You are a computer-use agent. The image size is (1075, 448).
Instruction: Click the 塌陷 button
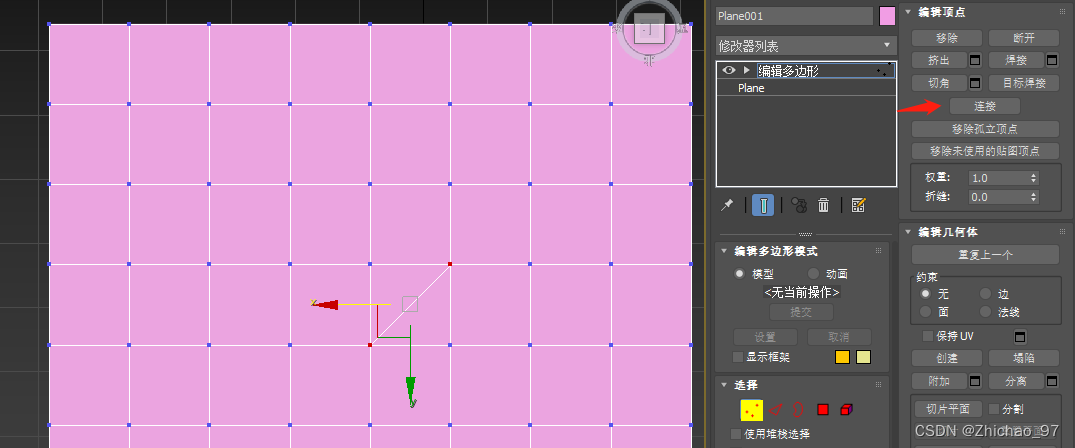click(1024, 358)
